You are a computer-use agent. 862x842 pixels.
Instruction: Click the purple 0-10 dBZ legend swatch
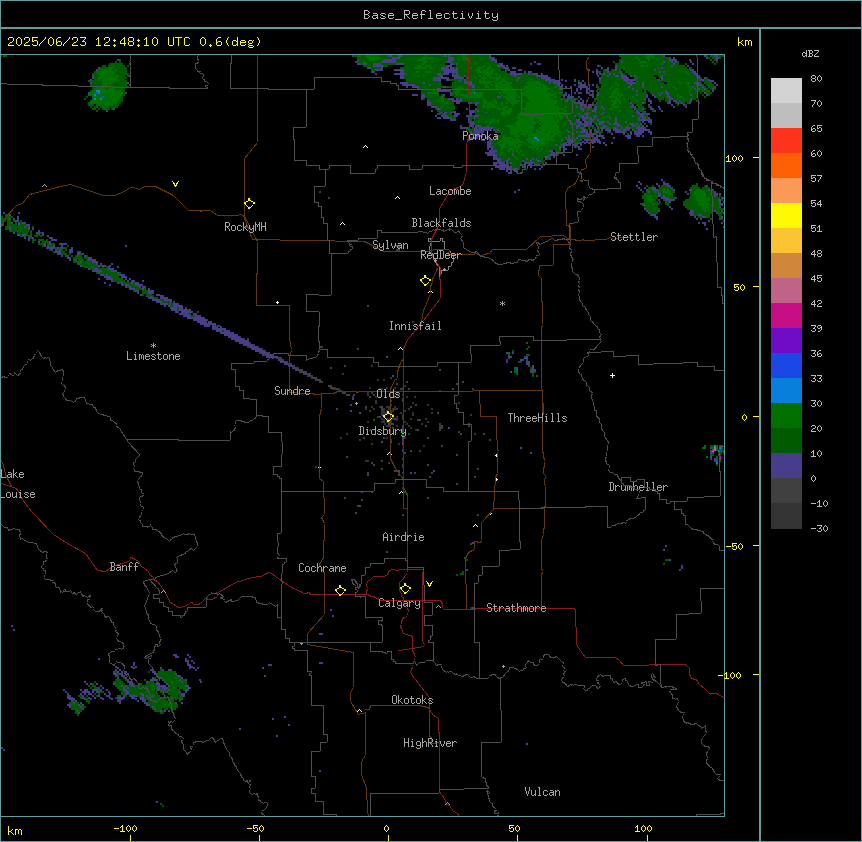786,466
